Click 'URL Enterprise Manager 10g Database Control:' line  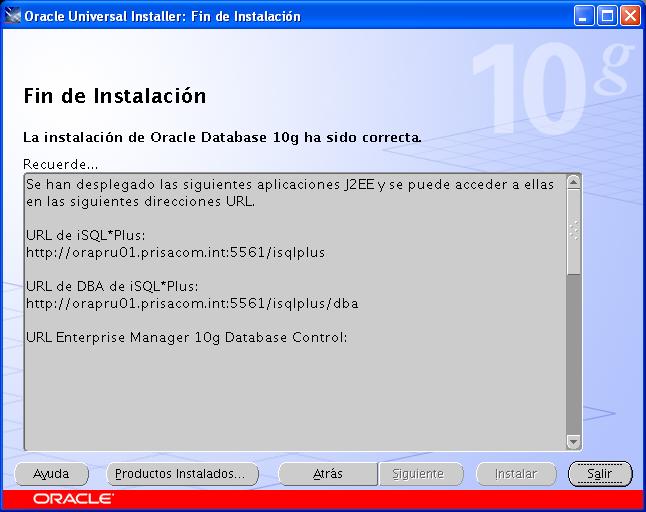(187, 337)
